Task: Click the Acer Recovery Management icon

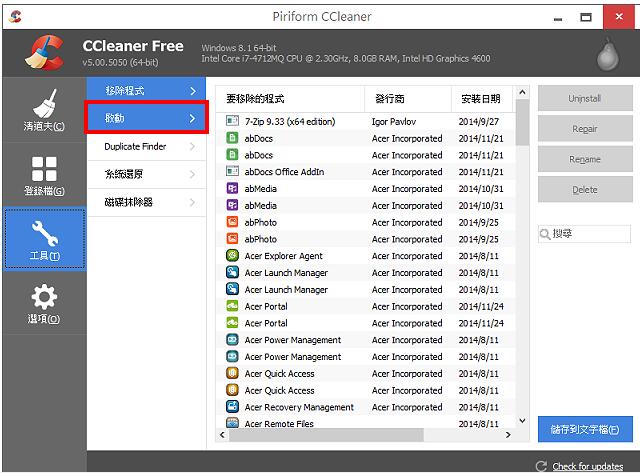Action: pyautogui.click(x=232, y=406)
